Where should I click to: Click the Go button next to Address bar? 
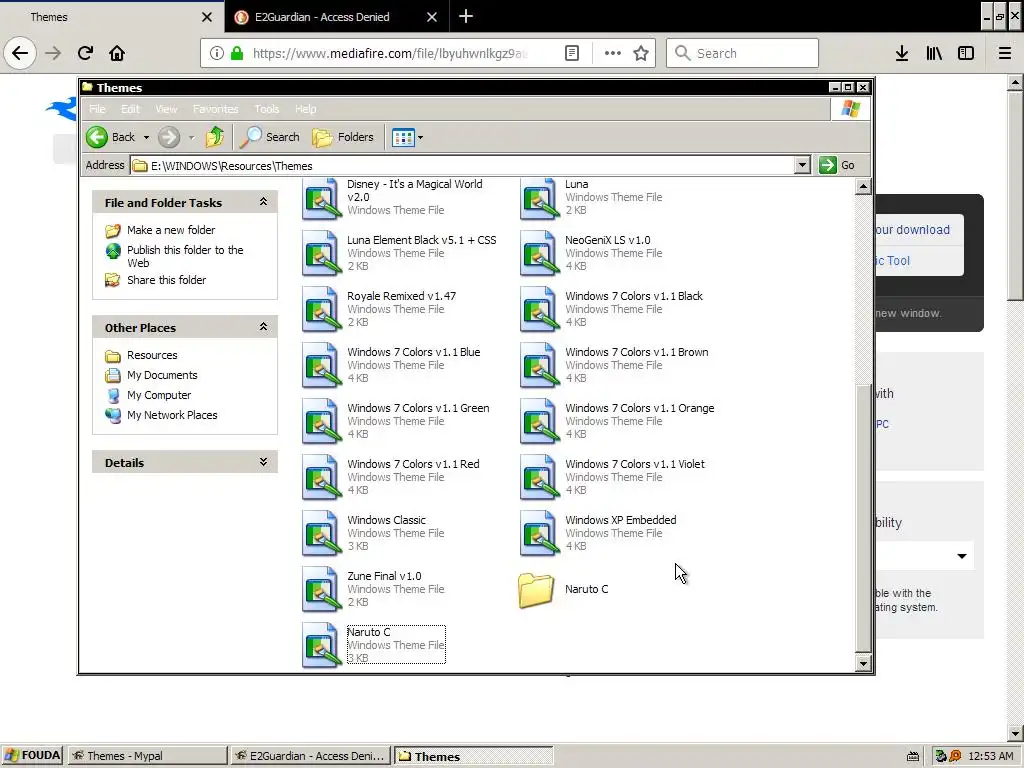coord(838,165)
